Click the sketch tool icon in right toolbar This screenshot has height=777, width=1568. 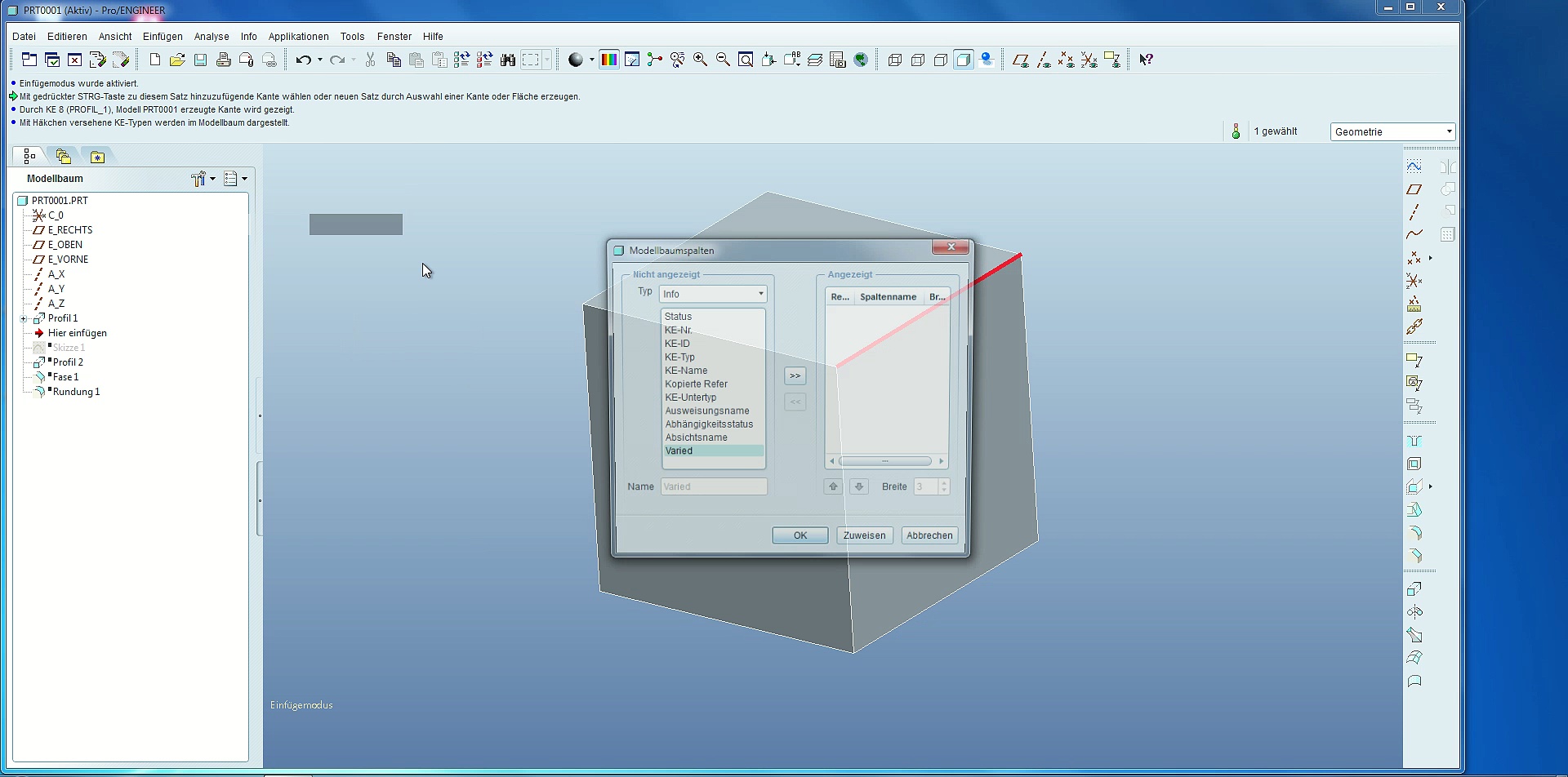coord(1414,166)
